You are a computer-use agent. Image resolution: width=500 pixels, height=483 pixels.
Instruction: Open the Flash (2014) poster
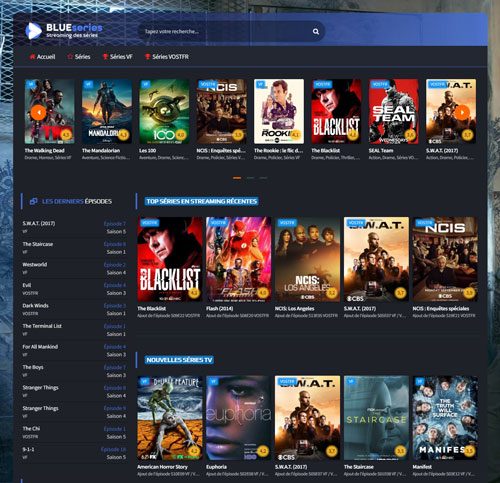239,259
